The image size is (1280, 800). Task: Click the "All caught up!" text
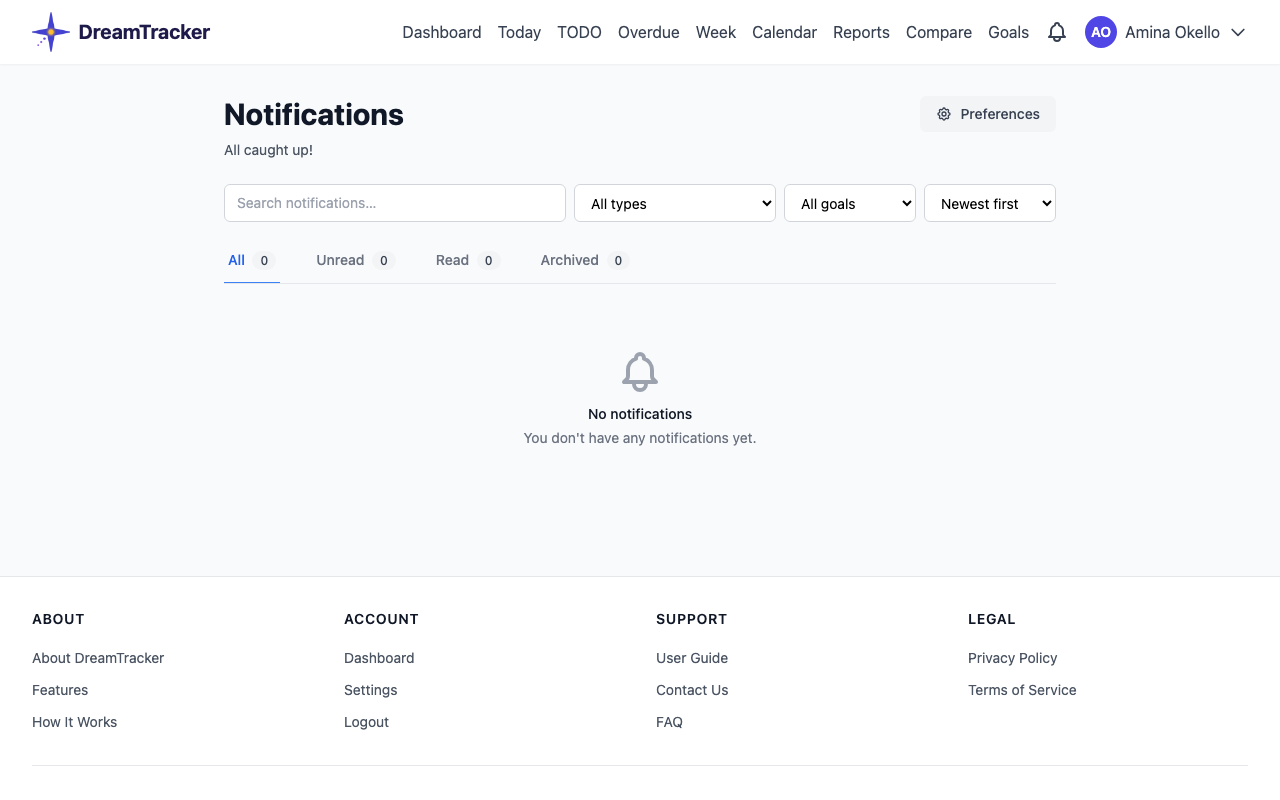(268, 150)
